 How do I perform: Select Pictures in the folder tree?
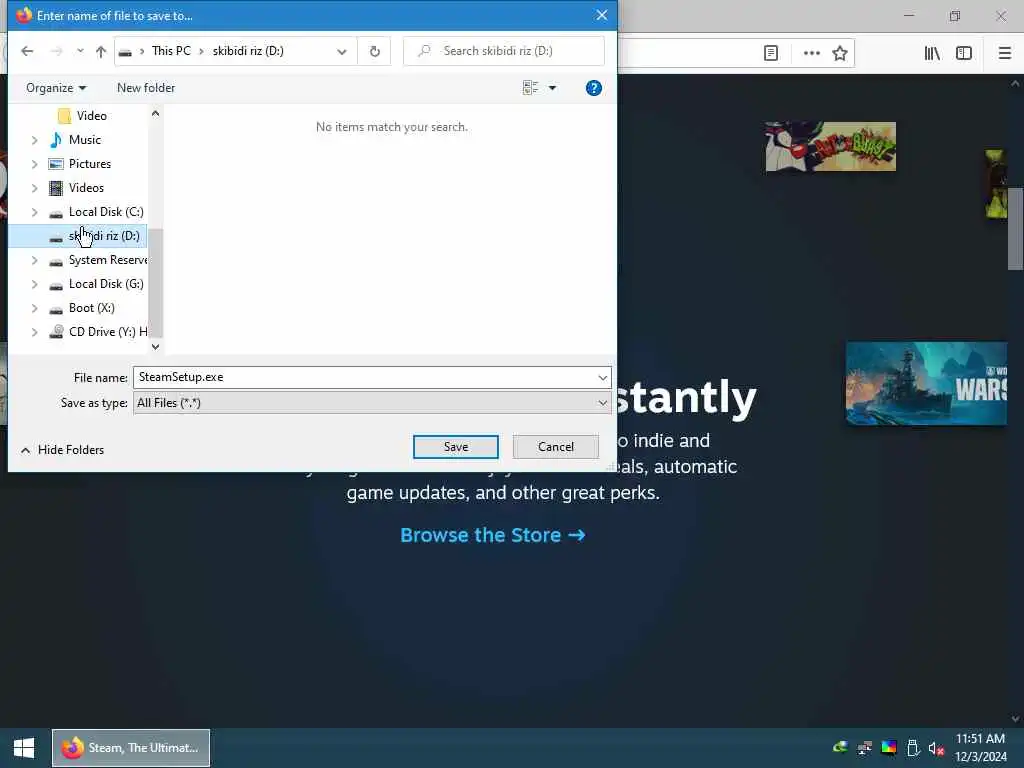click(x=80, y=164)
